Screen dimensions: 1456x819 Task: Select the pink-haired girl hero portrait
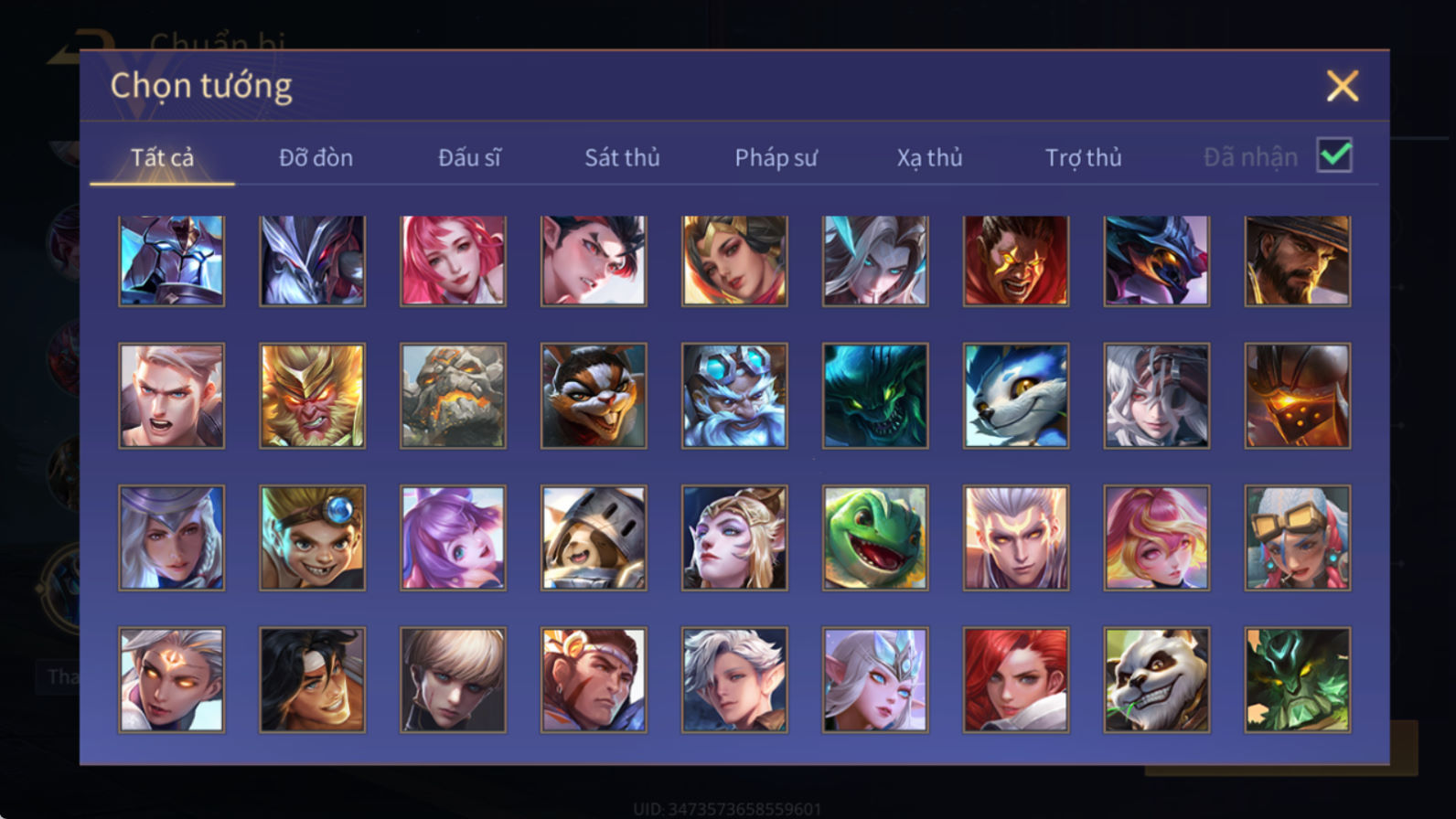tap(453, 261)
